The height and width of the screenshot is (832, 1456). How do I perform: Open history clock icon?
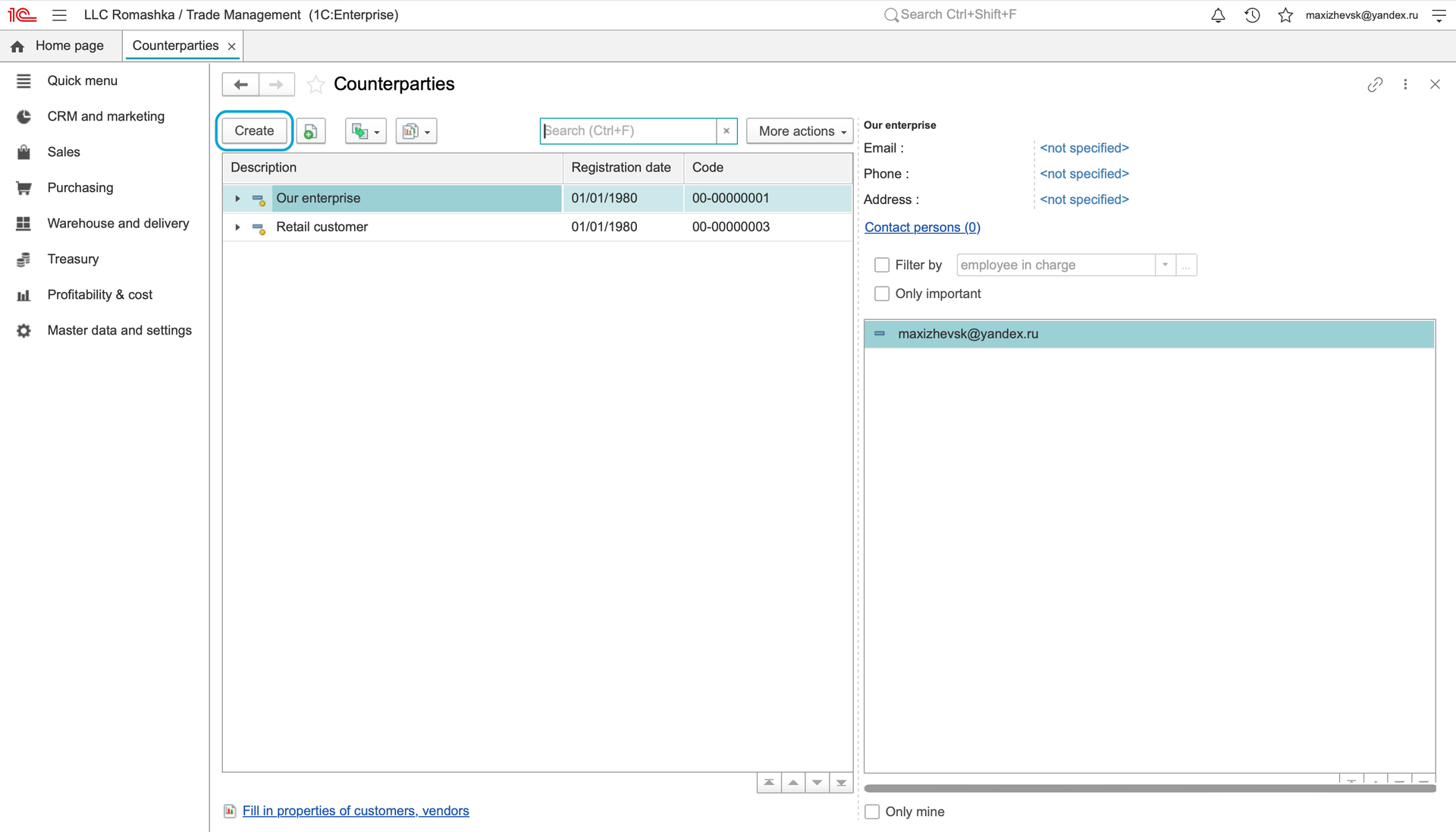[1252, 15]
